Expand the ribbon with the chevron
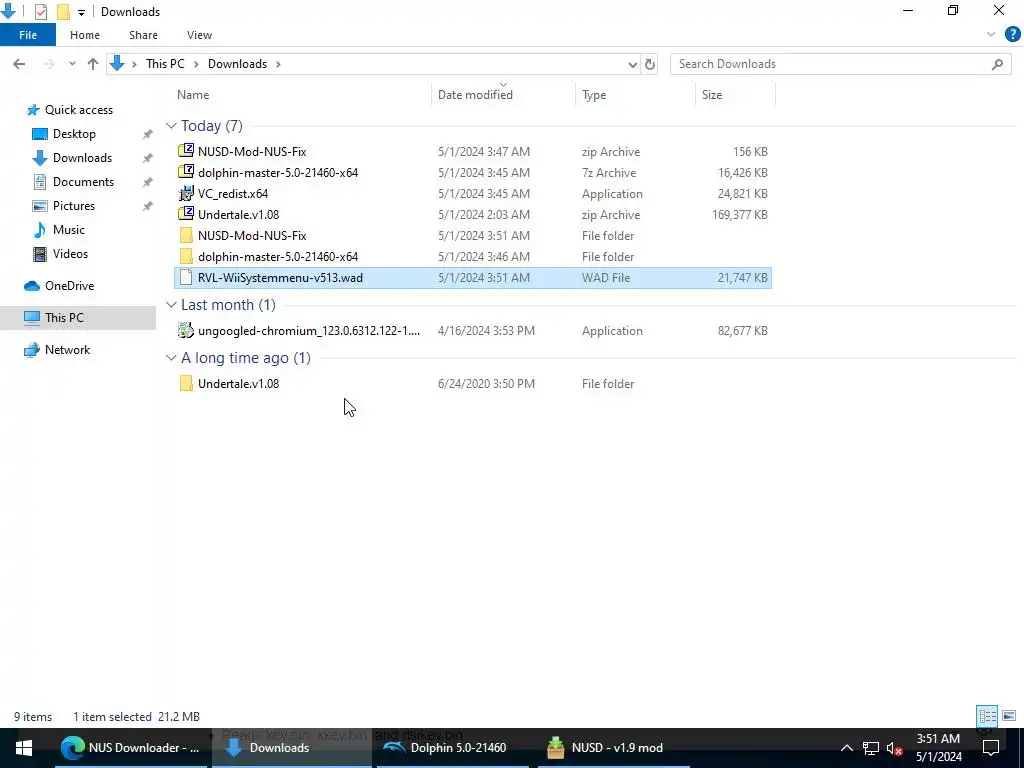1024x768 pixels. [x=991, y=35]
